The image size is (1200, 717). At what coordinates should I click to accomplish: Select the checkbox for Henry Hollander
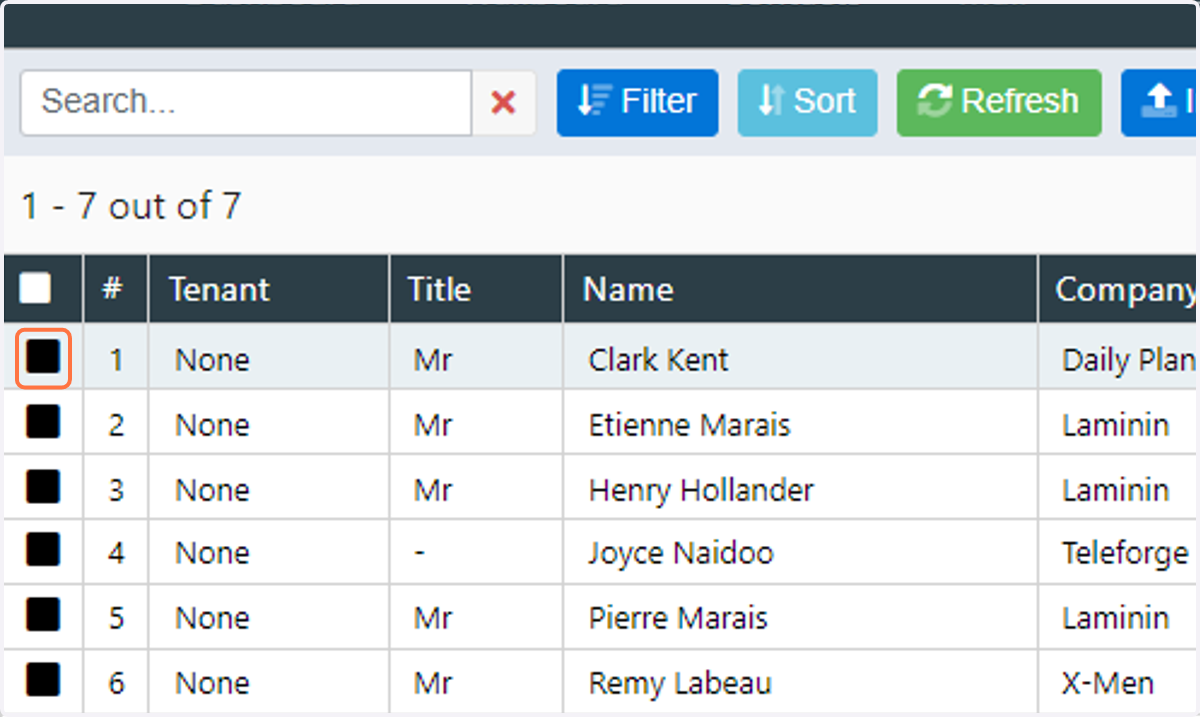[x=43, y=487]
